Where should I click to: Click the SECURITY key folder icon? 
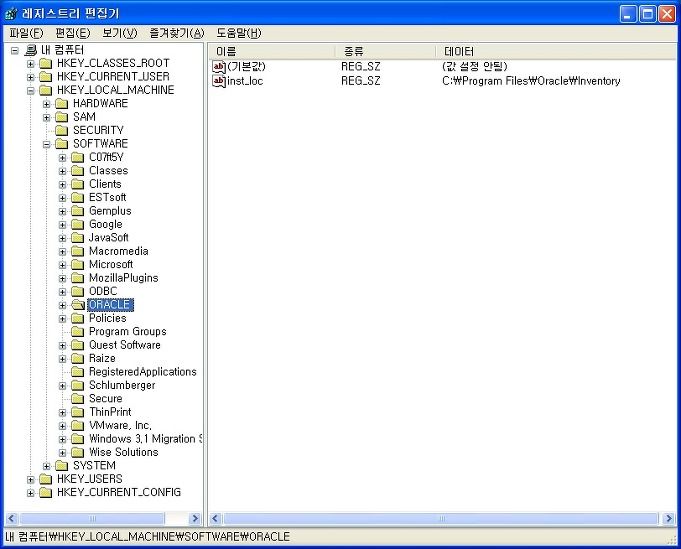(62, 131)
